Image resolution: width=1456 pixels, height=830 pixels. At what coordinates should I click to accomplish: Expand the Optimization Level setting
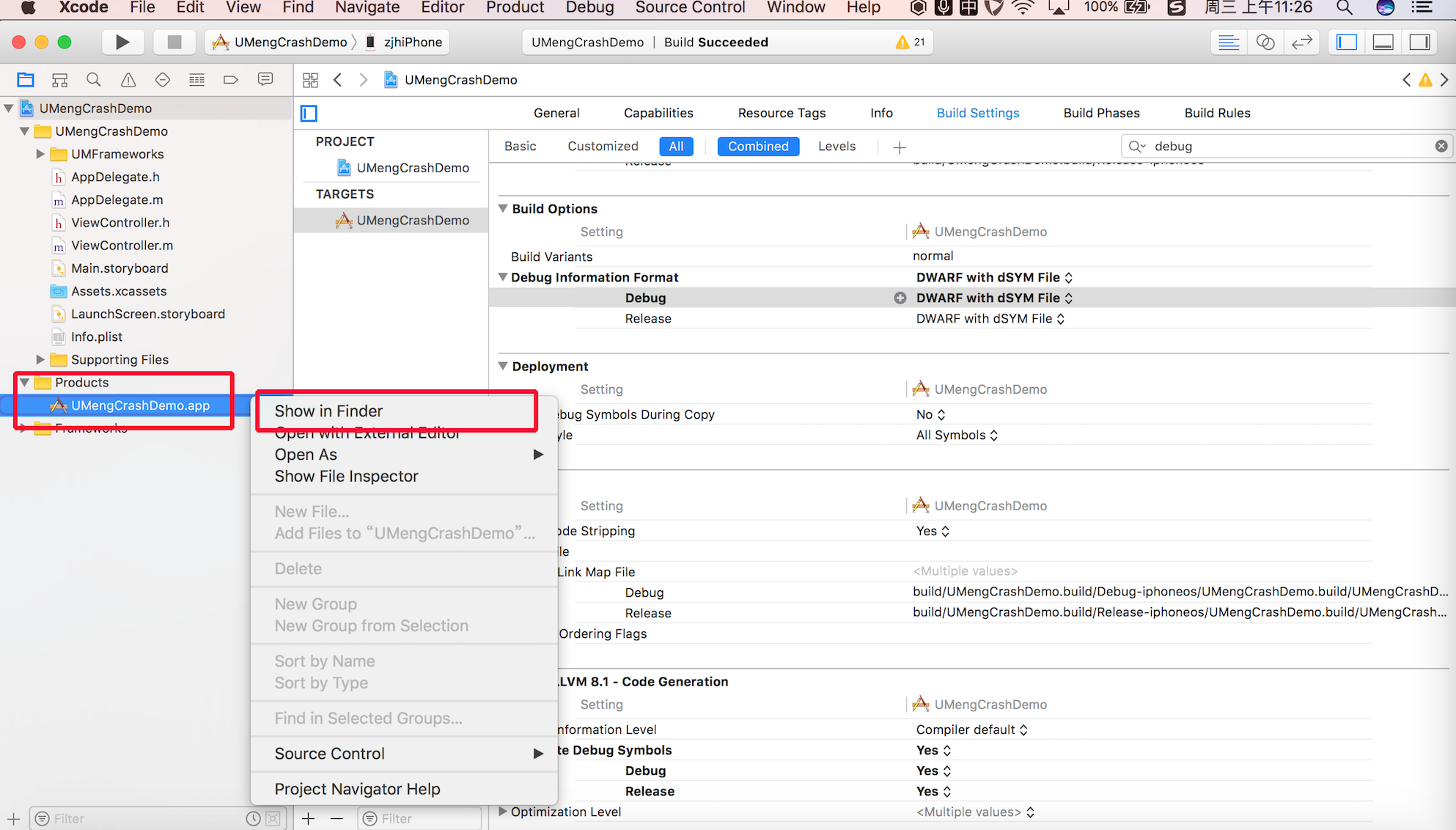[x=503, y=812]
